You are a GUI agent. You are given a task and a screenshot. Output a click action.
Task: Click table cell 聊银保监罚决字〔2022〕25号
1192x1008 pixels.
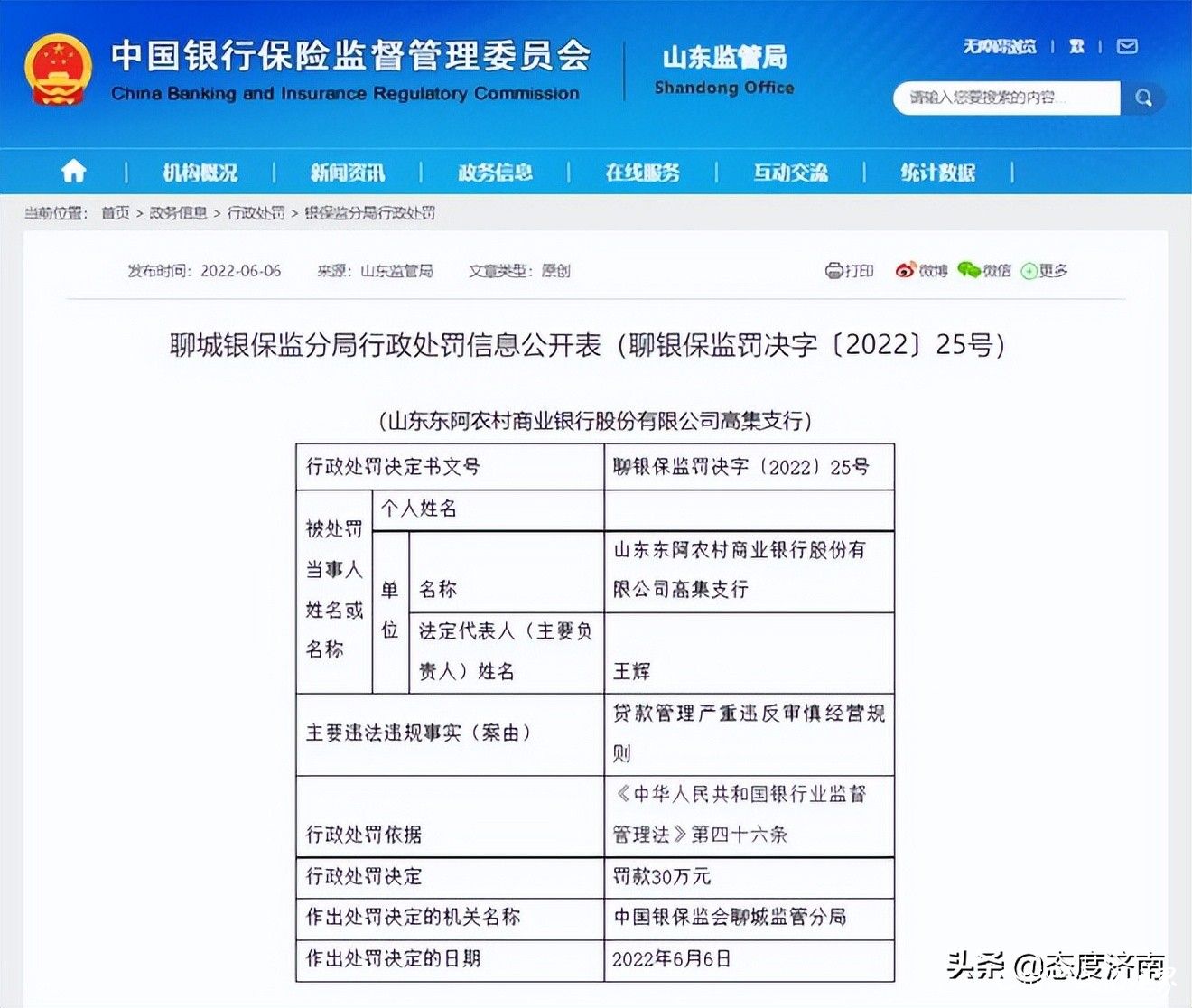point(750,467)
